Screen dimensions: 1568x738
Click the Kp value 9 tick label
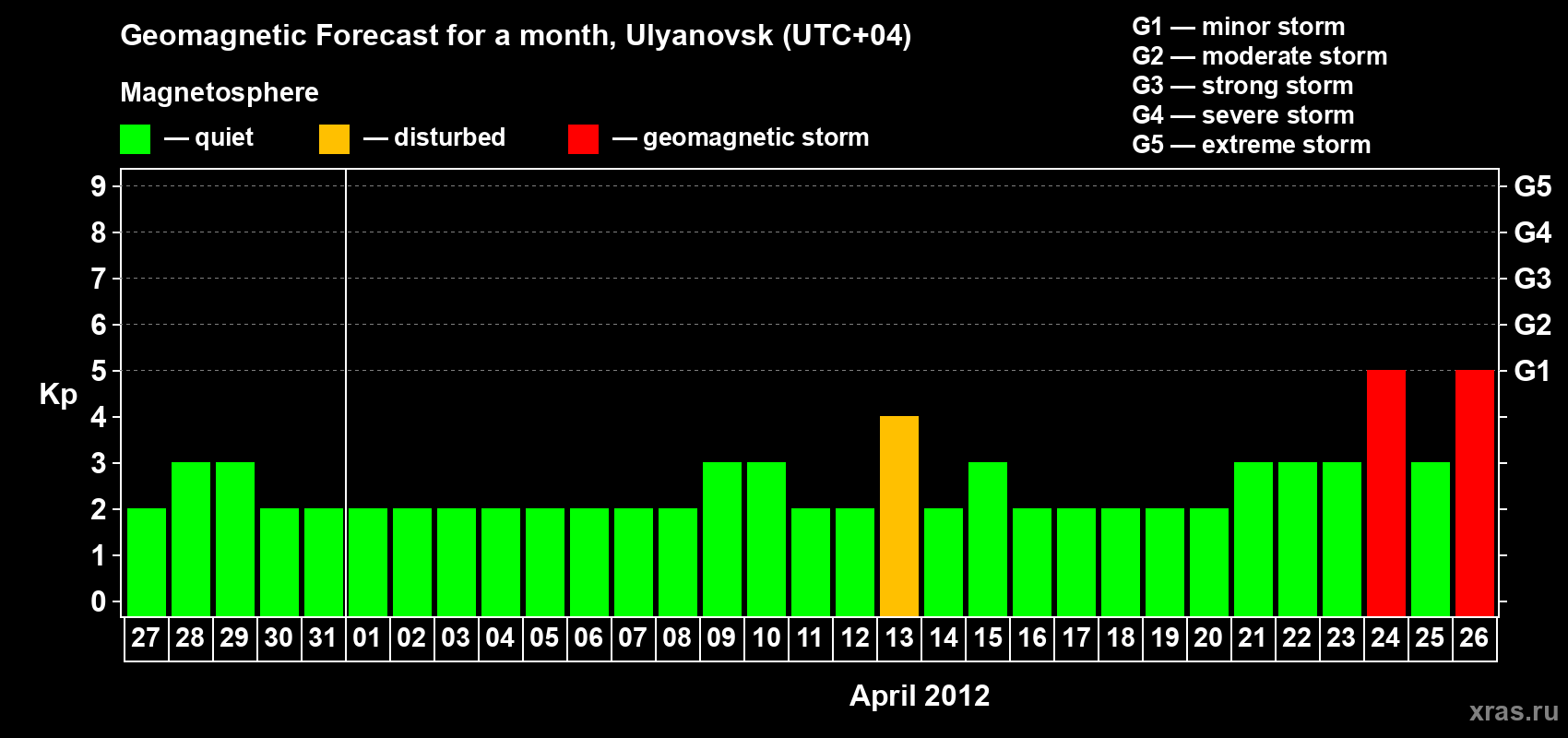[x=99, y=186]
